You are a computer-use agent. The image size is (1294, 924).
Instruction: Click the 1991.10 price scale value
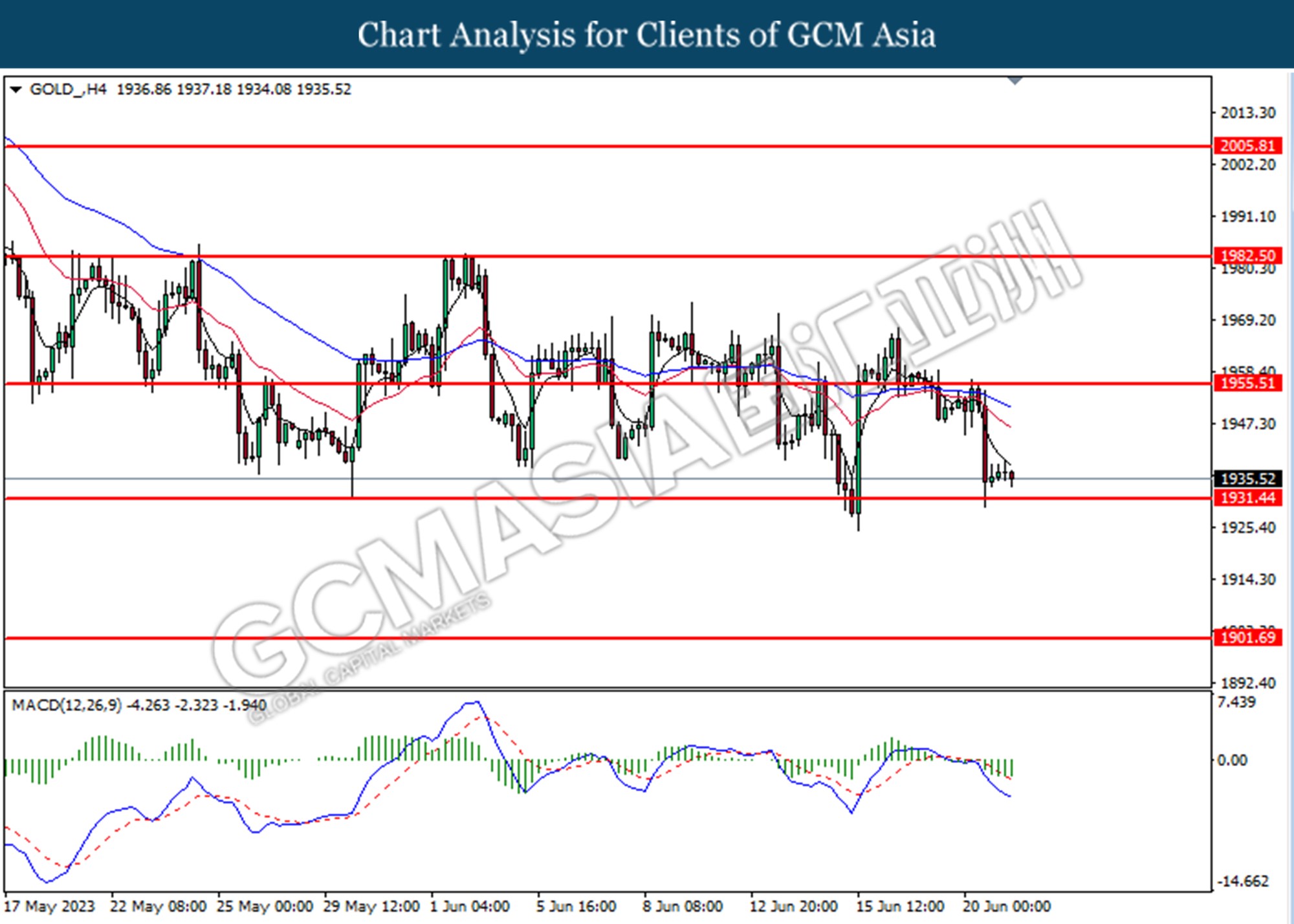pyautogui.click(x=1248, y=216)
